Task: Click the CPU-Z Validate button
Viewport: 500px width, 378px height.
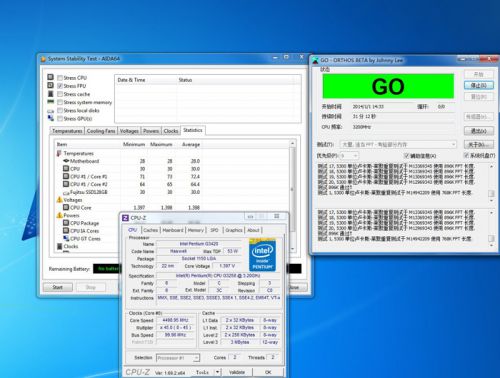Action: tap(237, 372)
